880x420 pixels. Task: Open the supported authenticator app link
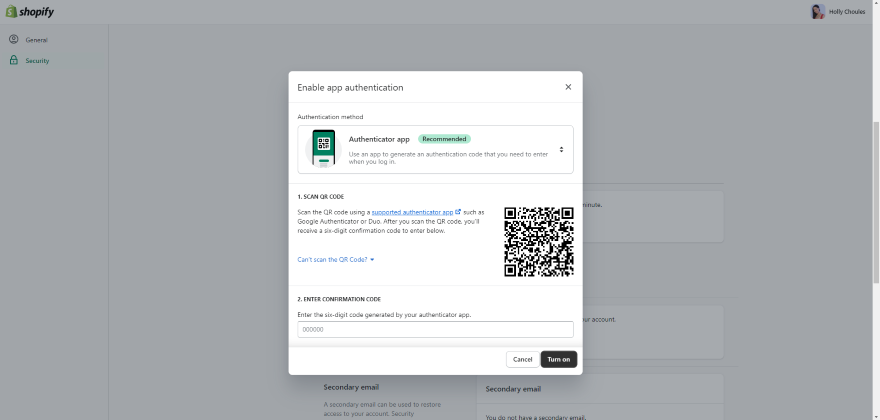[x=412, y=212]
